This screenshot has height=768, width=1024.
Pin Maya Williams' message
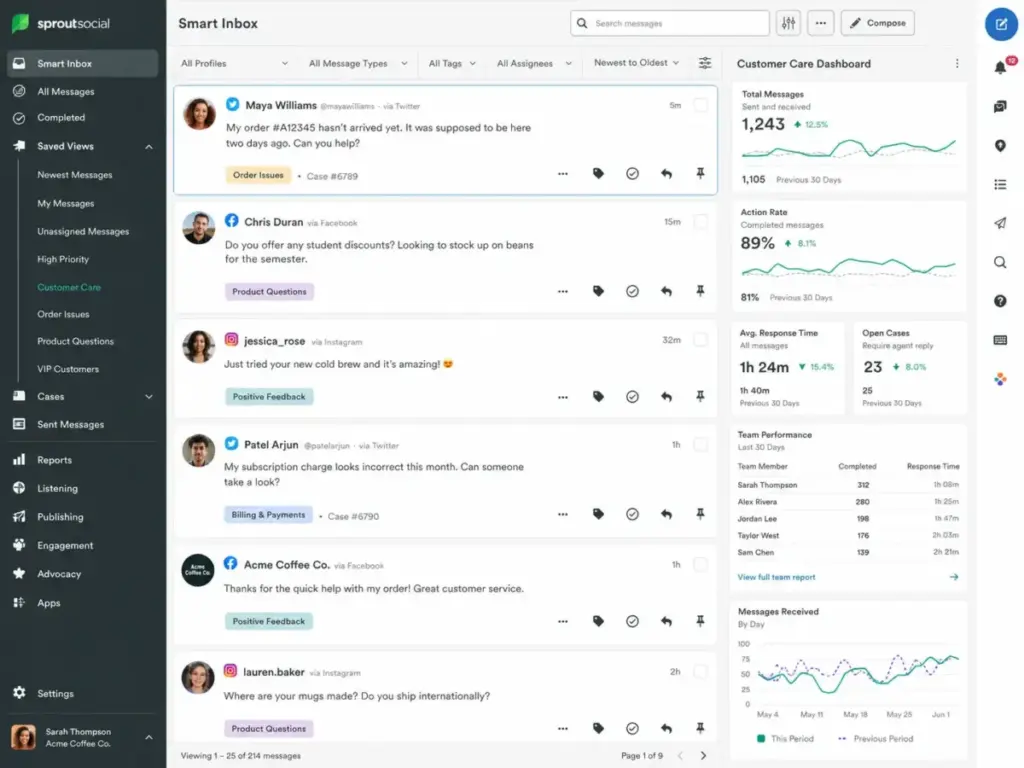(700, 173)
